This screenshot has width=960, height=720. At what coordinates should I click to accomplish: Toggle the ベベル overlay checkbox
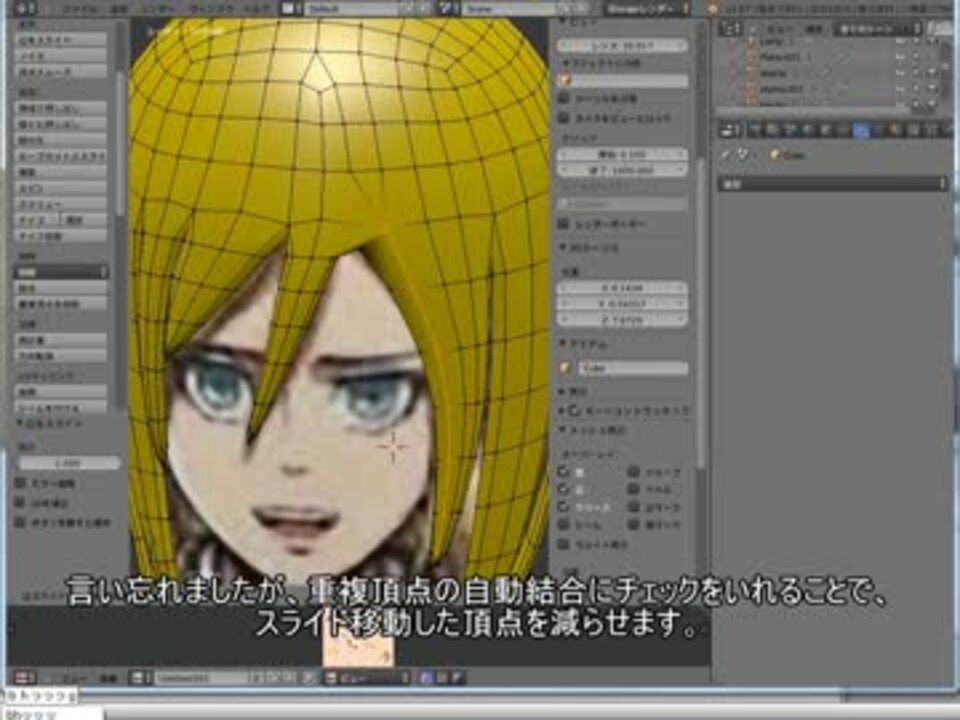(x=634, y=489)
